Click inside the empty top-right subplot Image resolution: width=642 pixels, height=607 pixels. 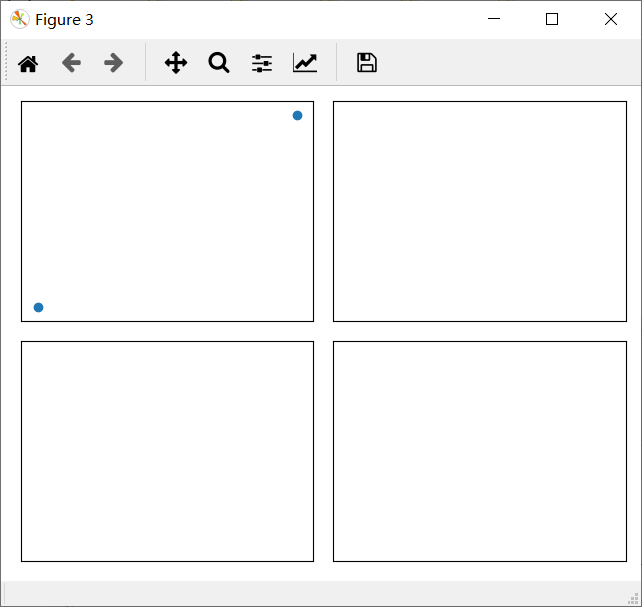tap(480, 211)
